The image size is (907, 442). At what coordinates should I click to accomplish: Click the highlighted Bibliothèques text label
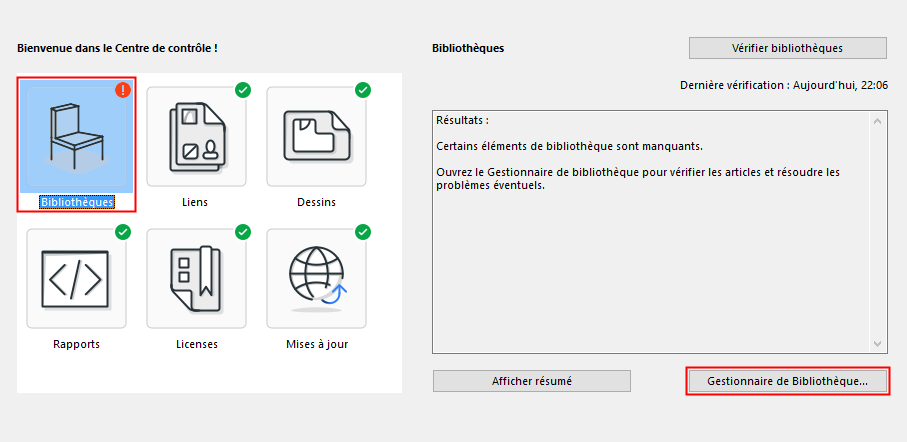tap(76, 202)
